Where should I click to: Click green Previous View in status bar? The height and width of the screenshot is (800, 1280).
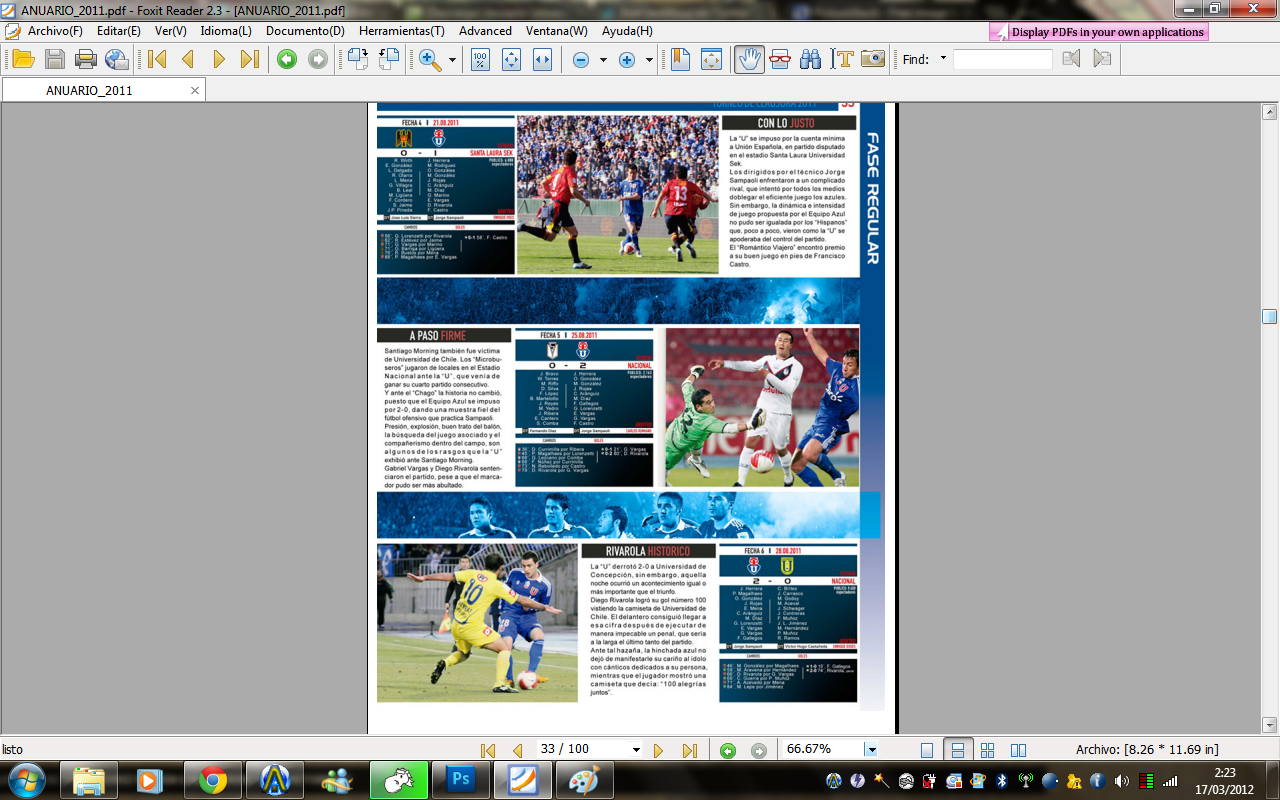(x=728, y=750)
